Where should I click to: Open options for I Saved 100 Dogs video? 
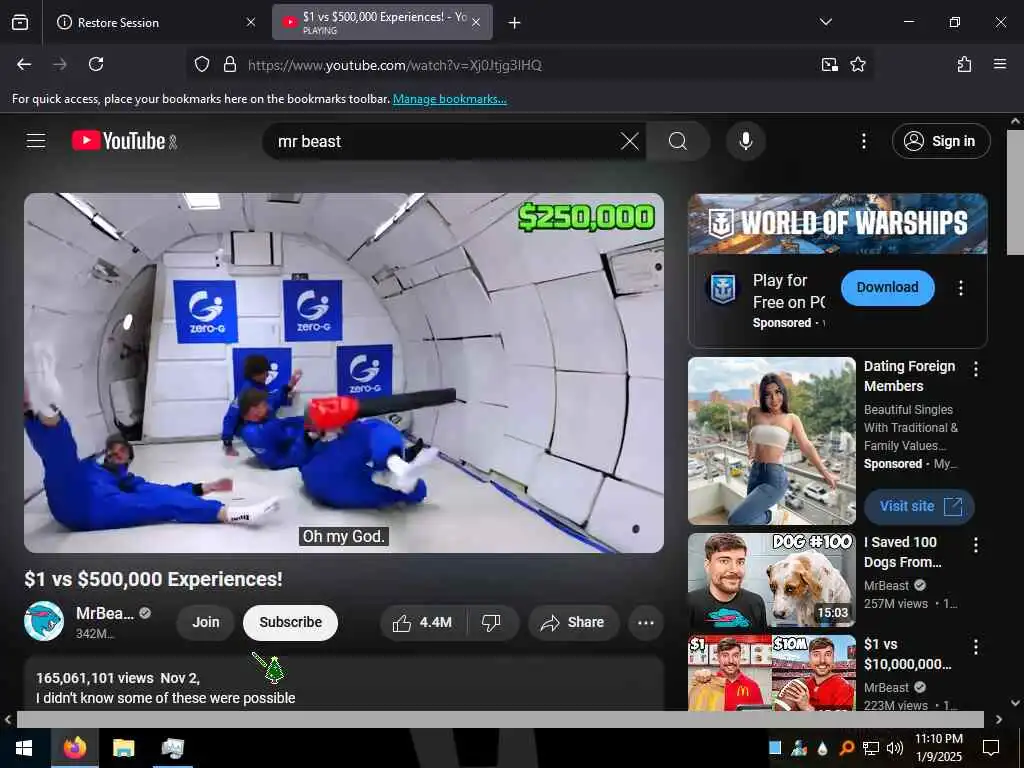(x=976, y=545)
